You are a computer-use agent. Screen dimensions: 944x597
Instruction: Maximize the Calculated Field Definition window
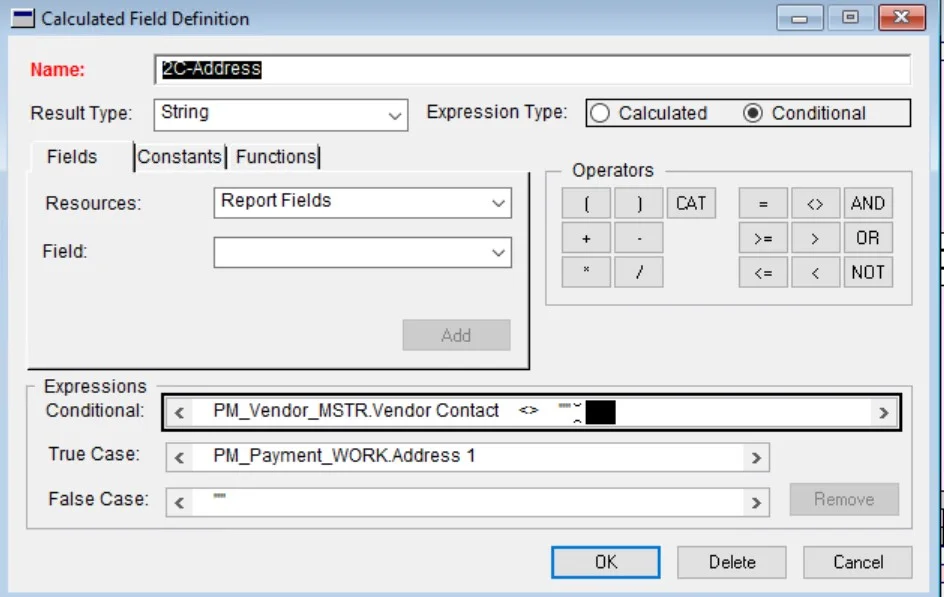[x=850, y=17]
